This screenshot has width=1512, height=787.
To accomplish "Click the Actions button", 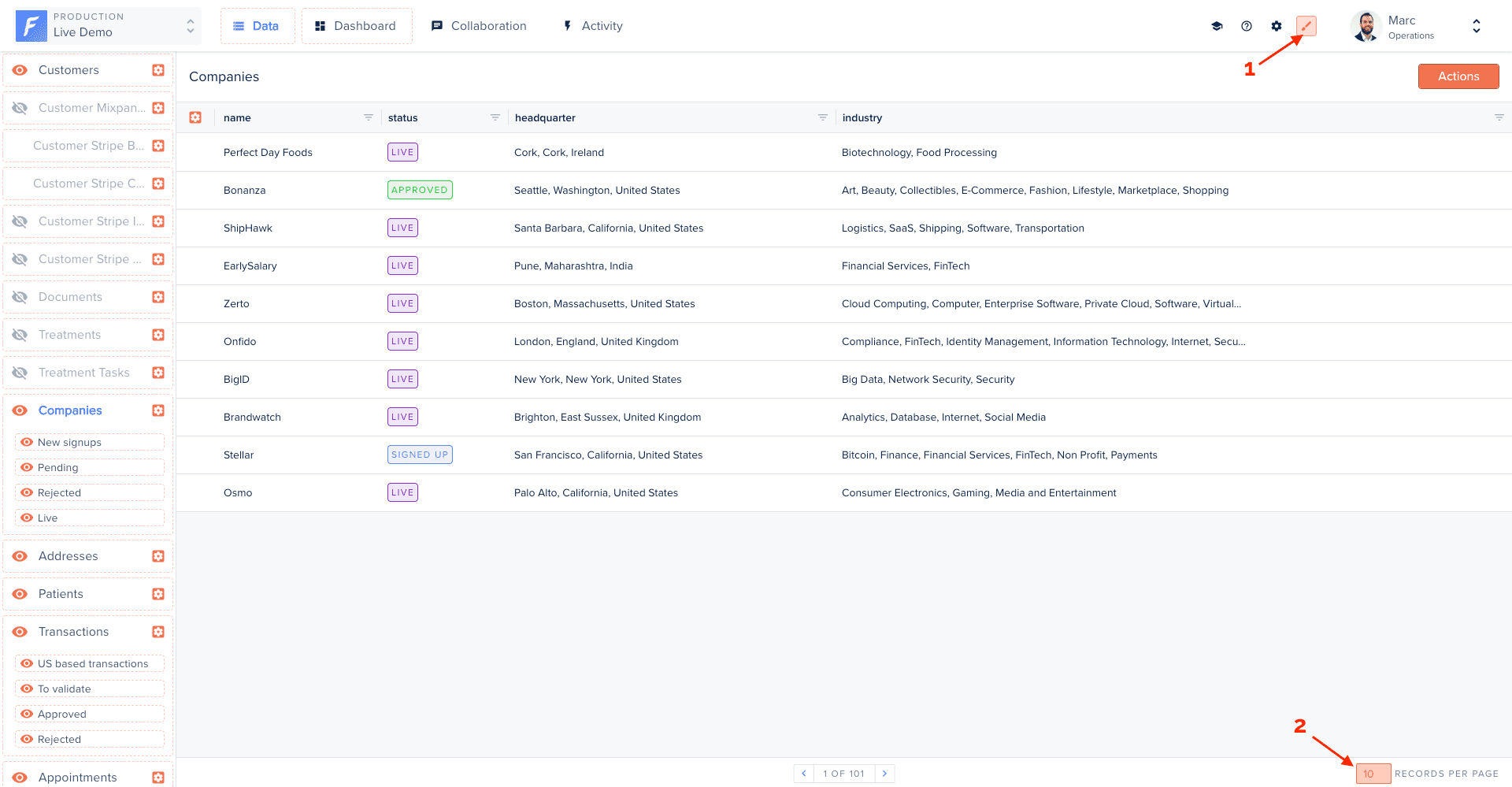I will tap(1458, 76).
